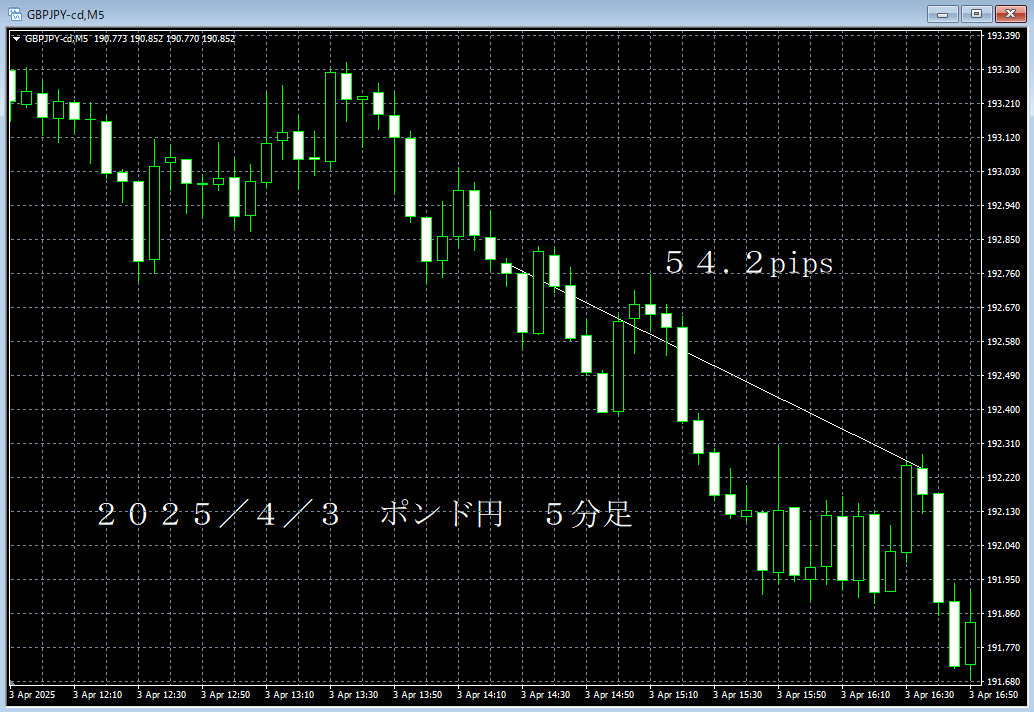Click the 3 Apr 2025 date label
Screen dimensions: 1034x712
pyautogui.click(x=31, y=694)
